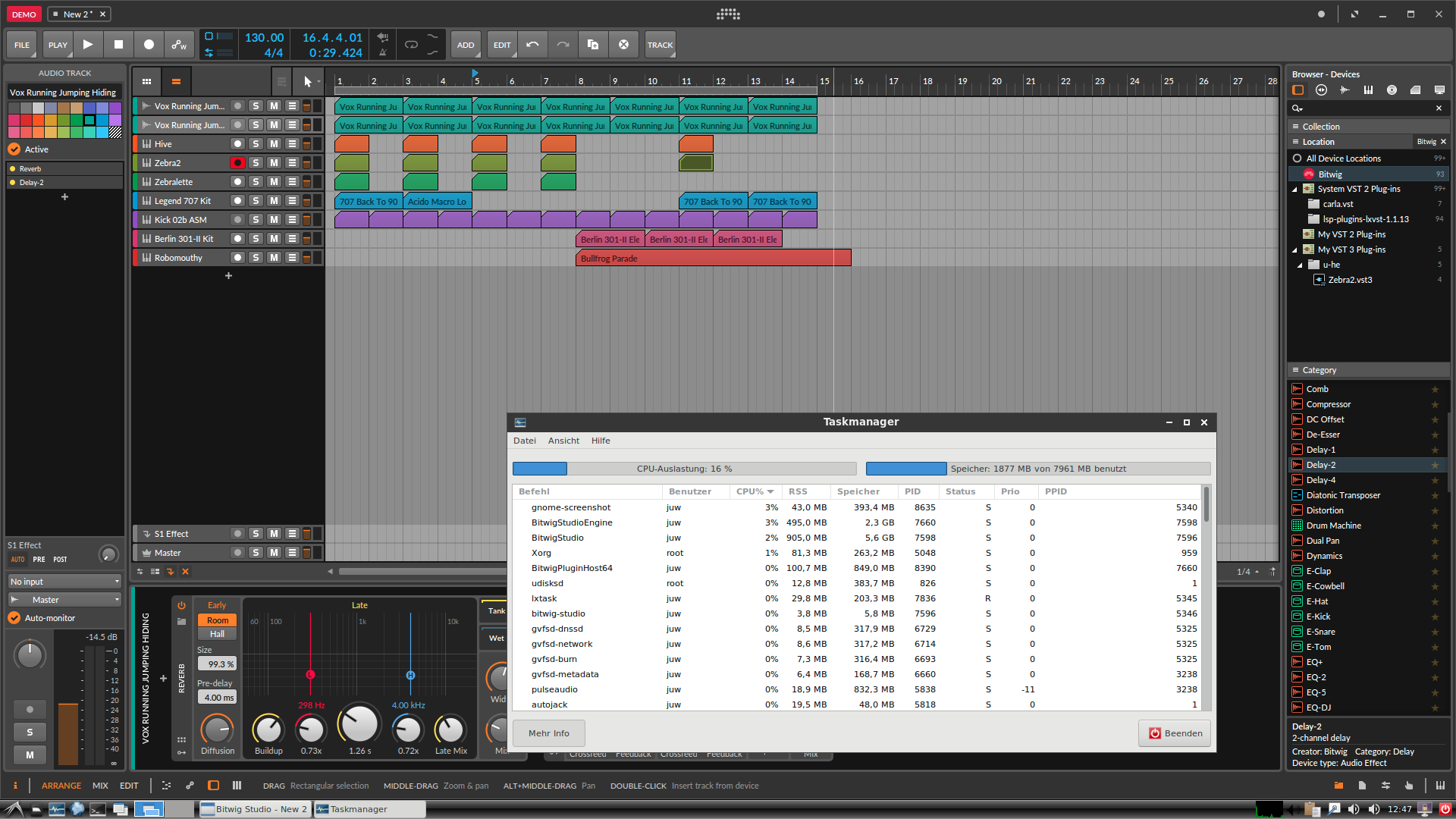Click reverb device power icon
The height and width of the screenshot is (819, 1456).
[181, 605]
